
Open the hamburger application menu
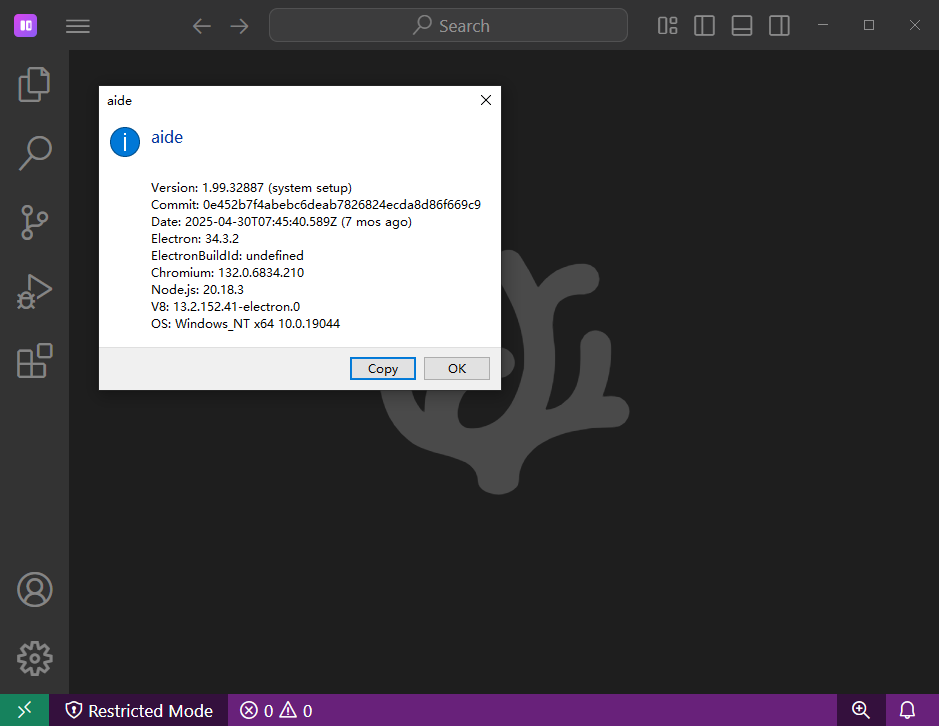78,26
